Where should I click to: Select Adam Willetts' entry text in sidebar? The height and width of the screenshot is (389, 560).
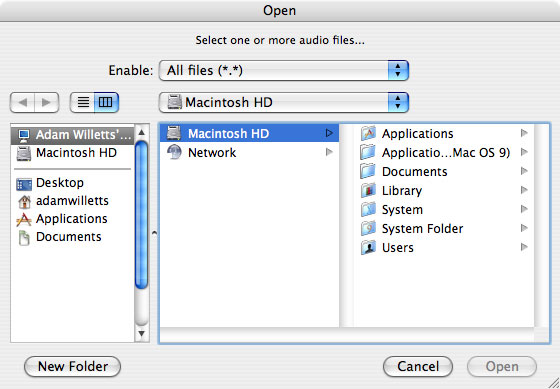[x=84, y=135]
